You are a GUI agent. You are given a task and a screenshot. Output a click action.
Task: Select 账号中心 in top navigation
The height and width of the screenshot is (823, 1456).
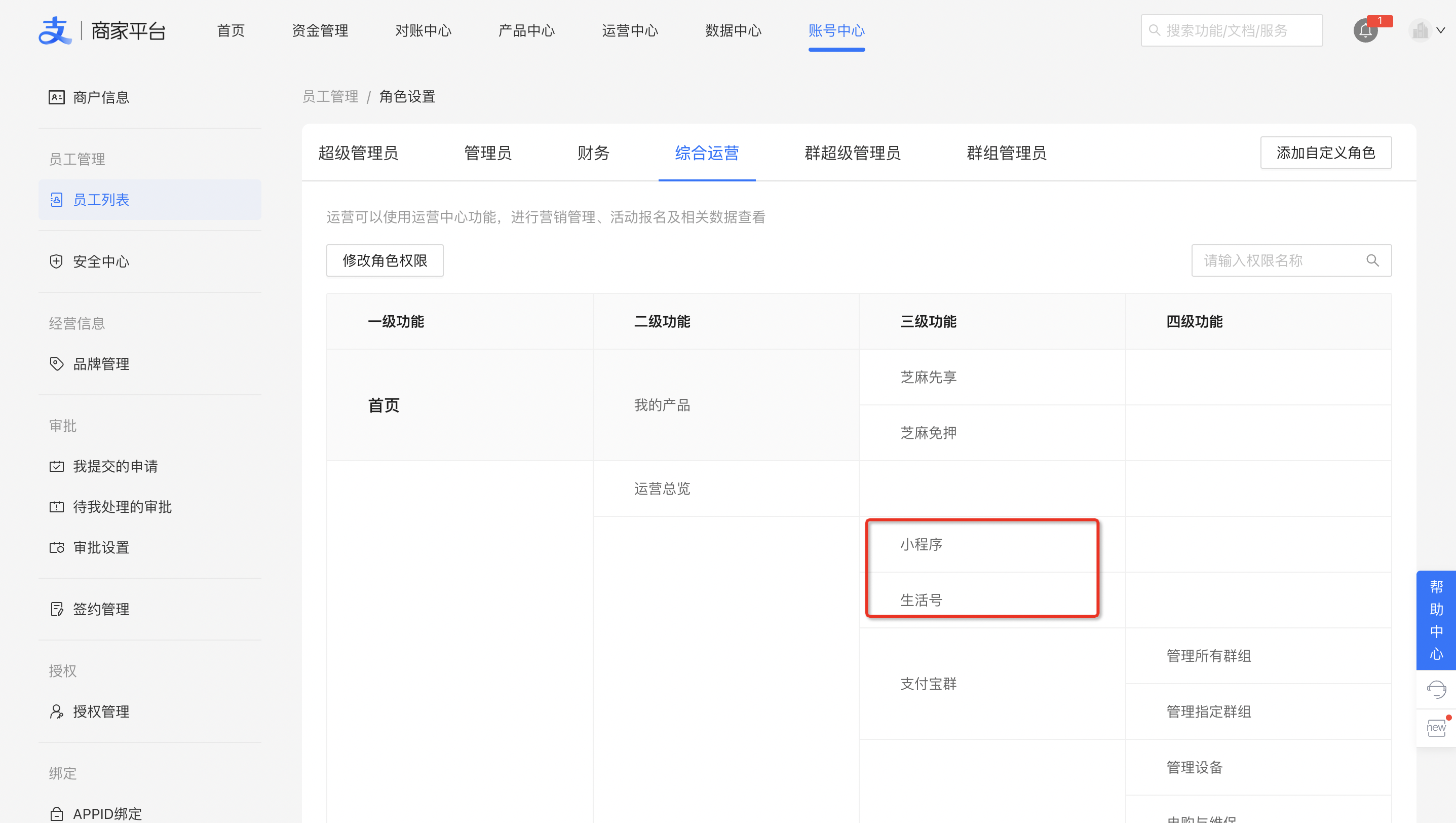836,30
